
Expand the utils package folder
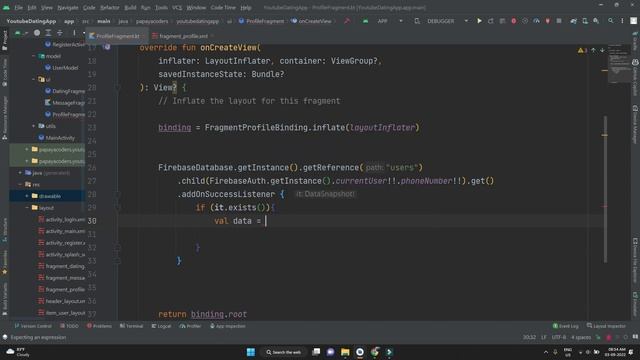pos(34,126)
